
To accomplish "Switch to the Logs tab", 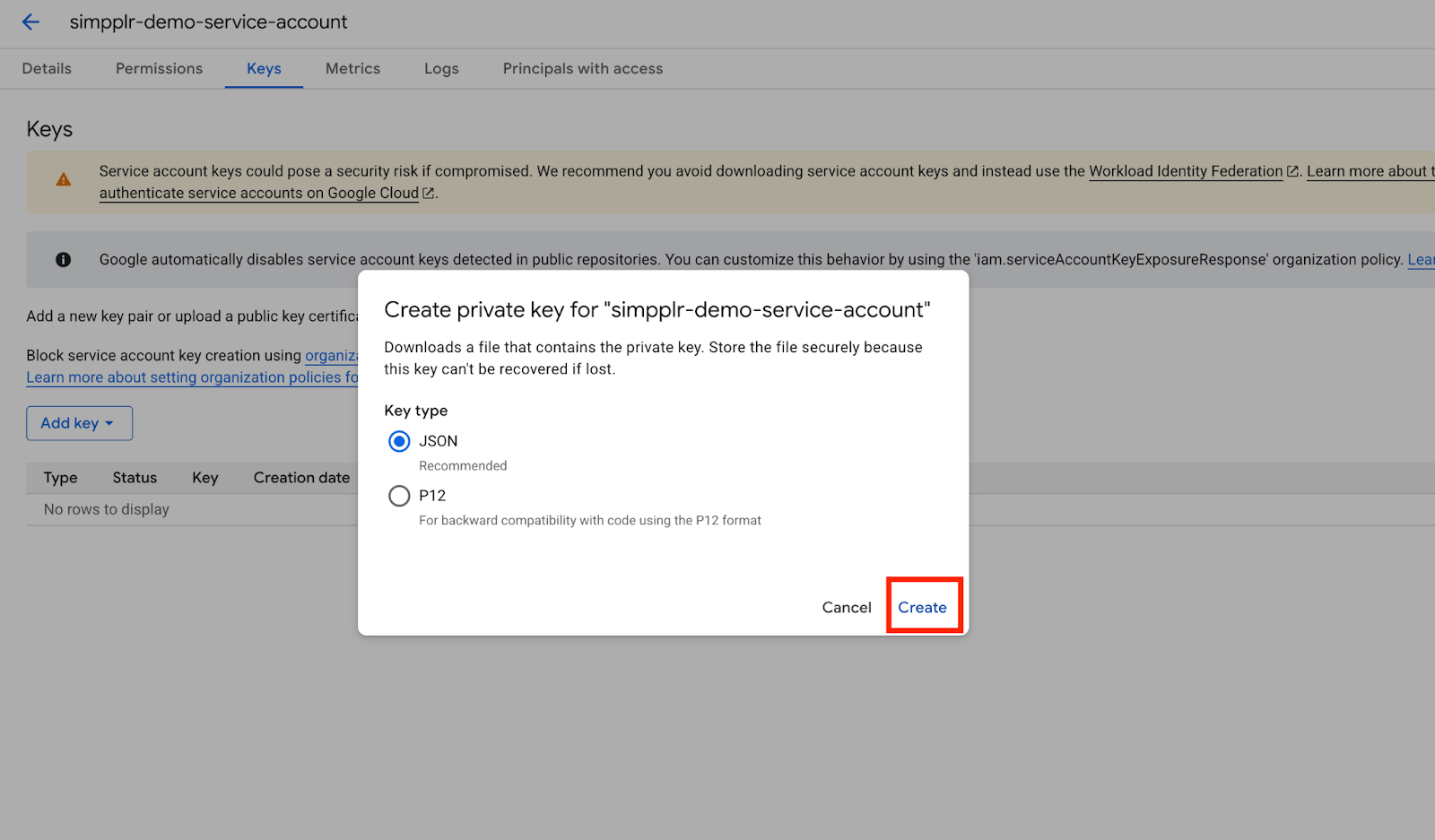I will pyautogui.click(x=441, y=69).
